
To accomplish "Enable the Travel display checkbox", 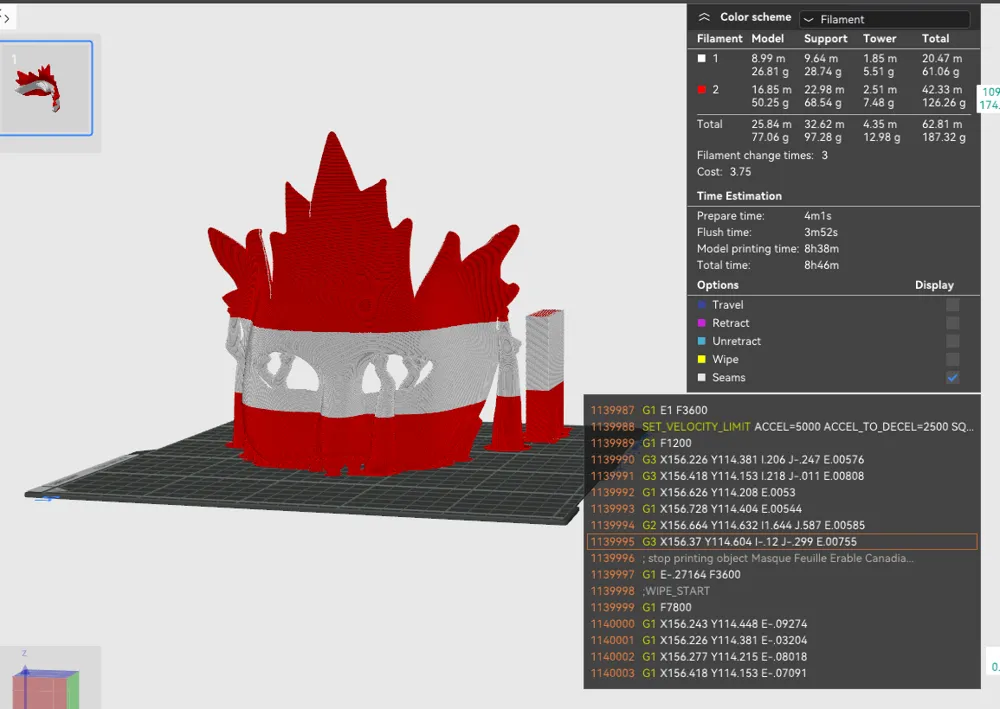I will (x=952, y=305).
